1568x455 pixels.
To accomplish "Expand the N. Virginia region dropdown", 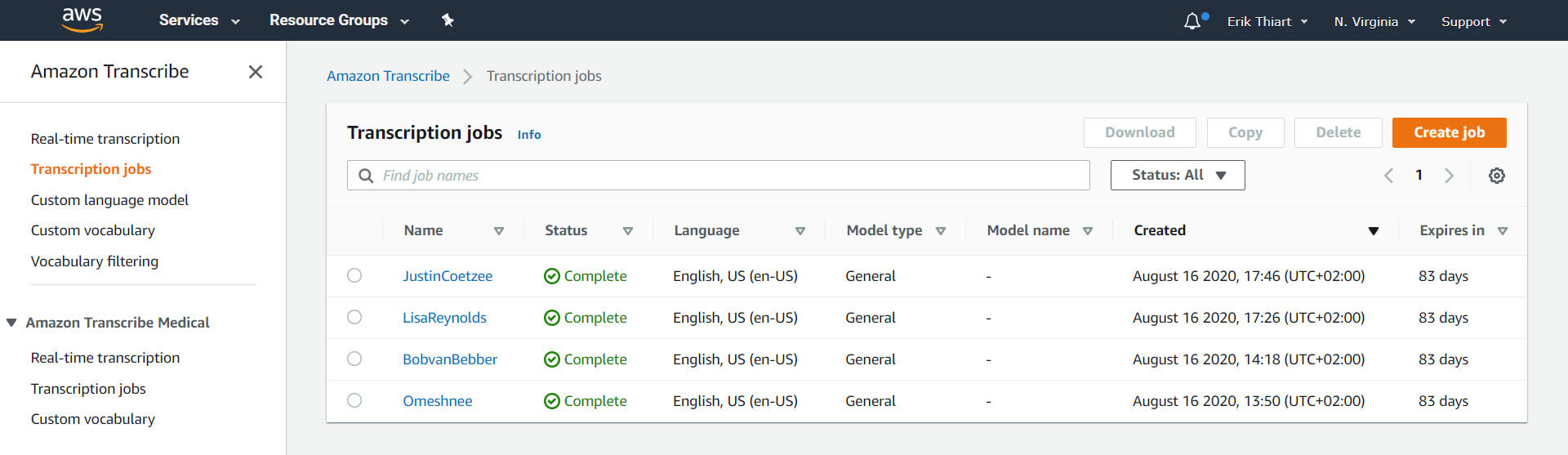I will coord(1374,21).
